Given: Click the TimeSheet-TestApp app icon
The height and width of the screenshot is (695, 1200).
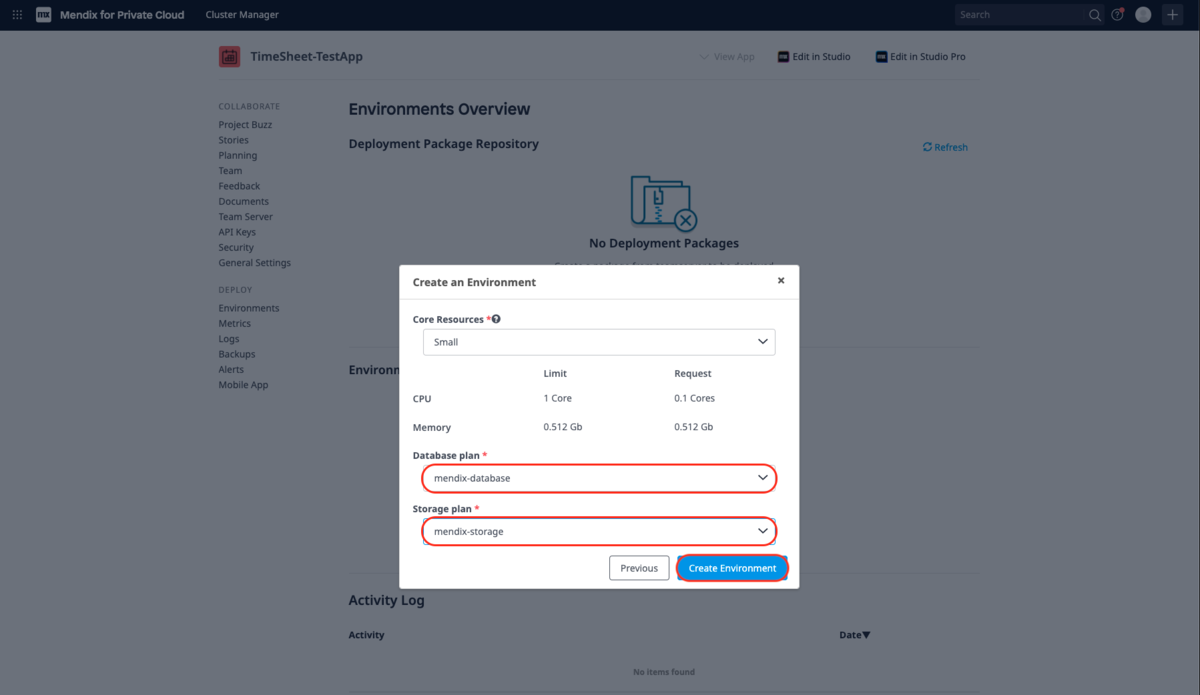Looking at the screenshot, I should (229, 57).
